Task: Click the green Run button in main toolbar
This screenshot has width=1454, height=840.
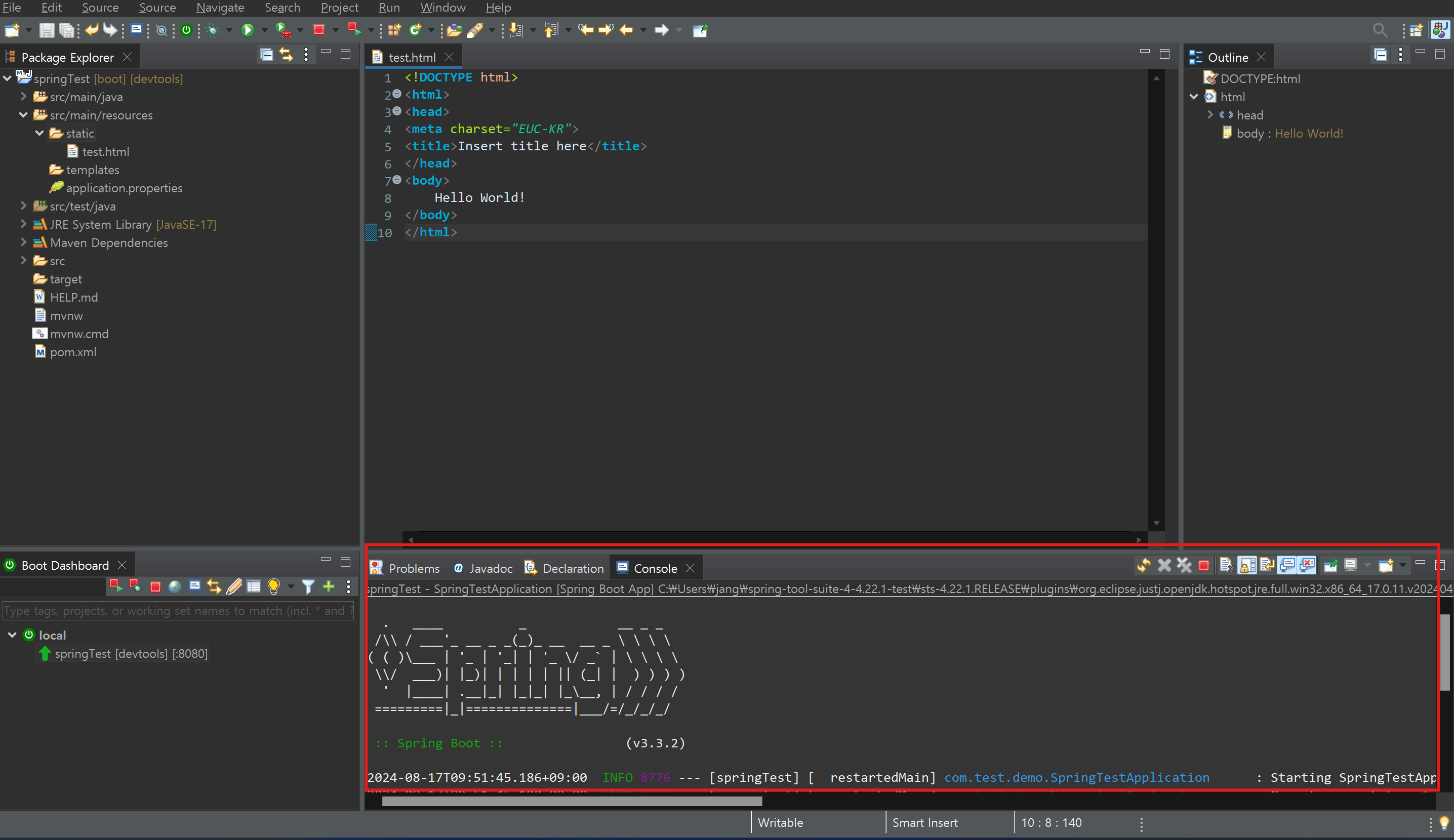Action: point(248,30)
